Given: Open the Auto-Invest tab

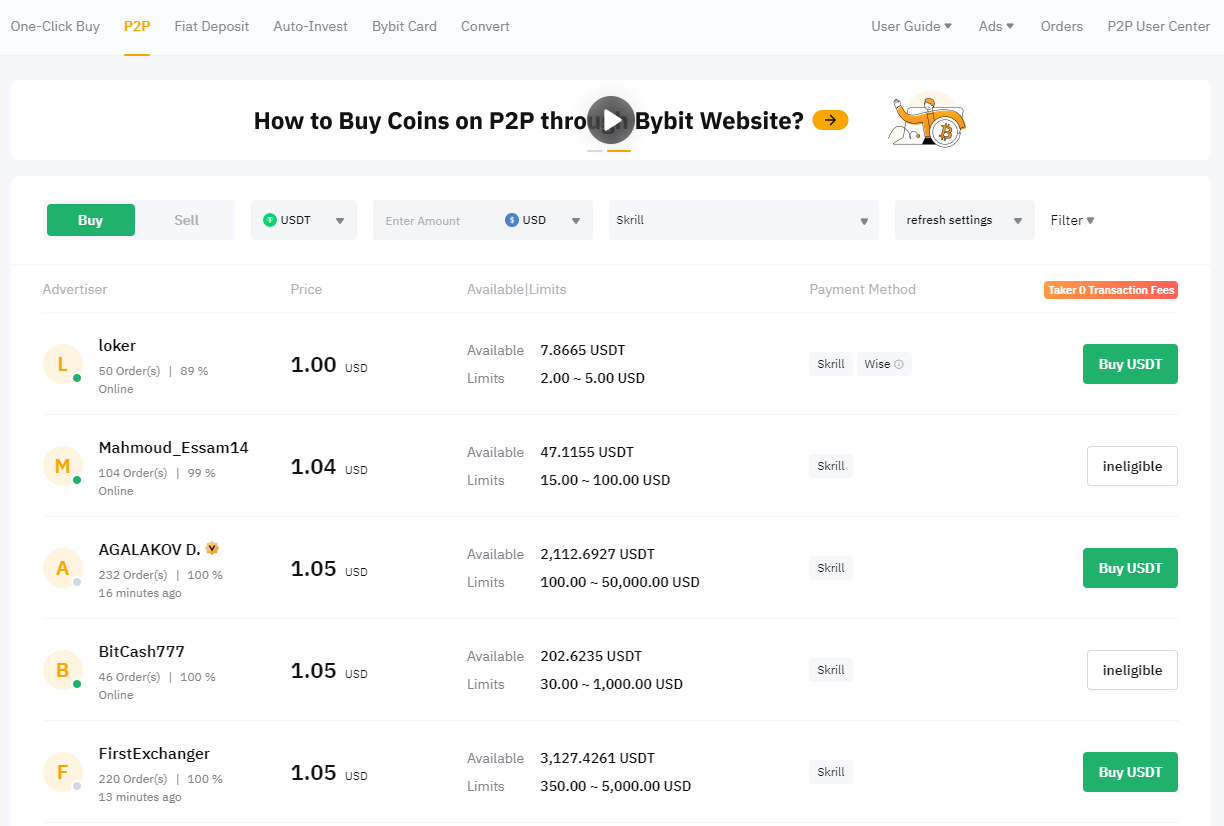Looking at the screenshot, I should (311, 26).
